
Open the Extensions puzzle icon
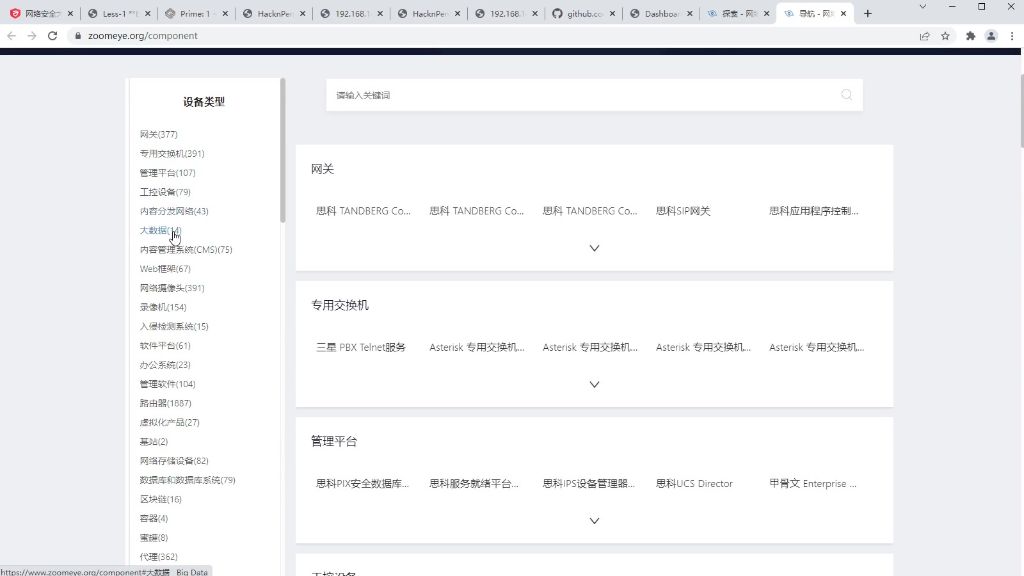click(970, 36)
